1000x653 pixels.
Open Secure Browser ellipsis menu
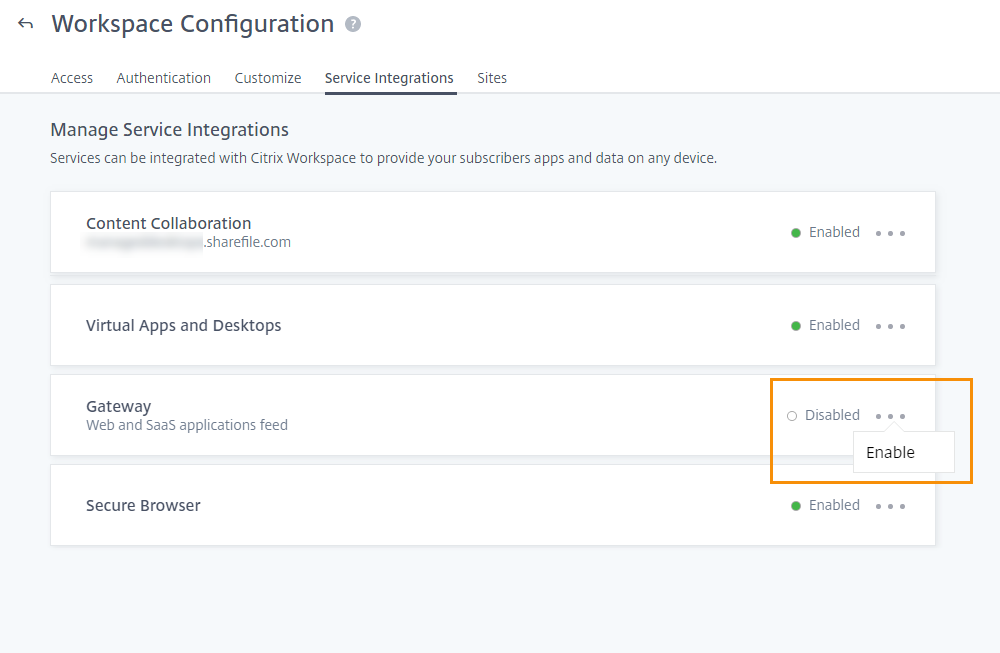pyautogui.click(x=890, y=506)
